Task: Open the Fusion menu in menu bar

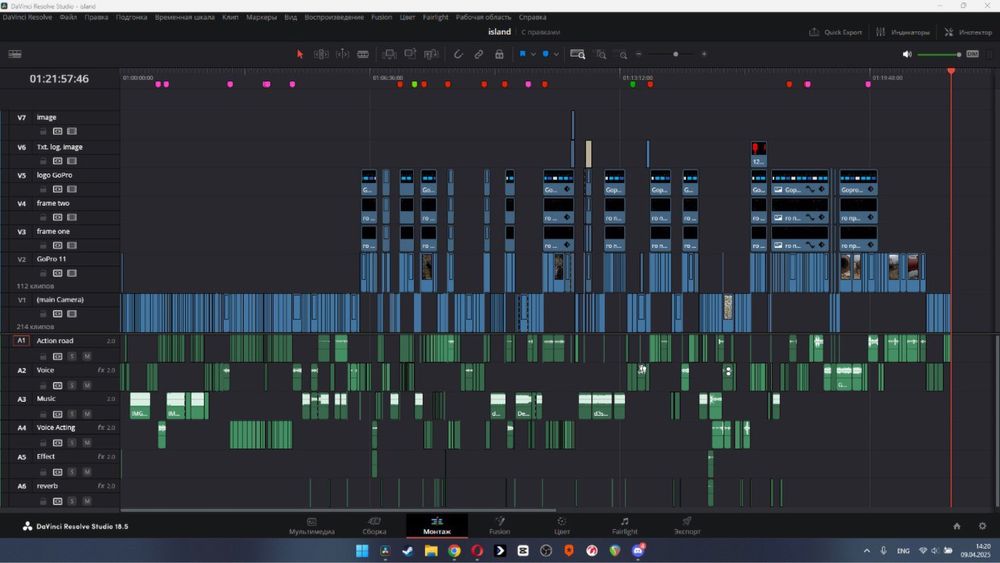Action: tap(381, 17)
